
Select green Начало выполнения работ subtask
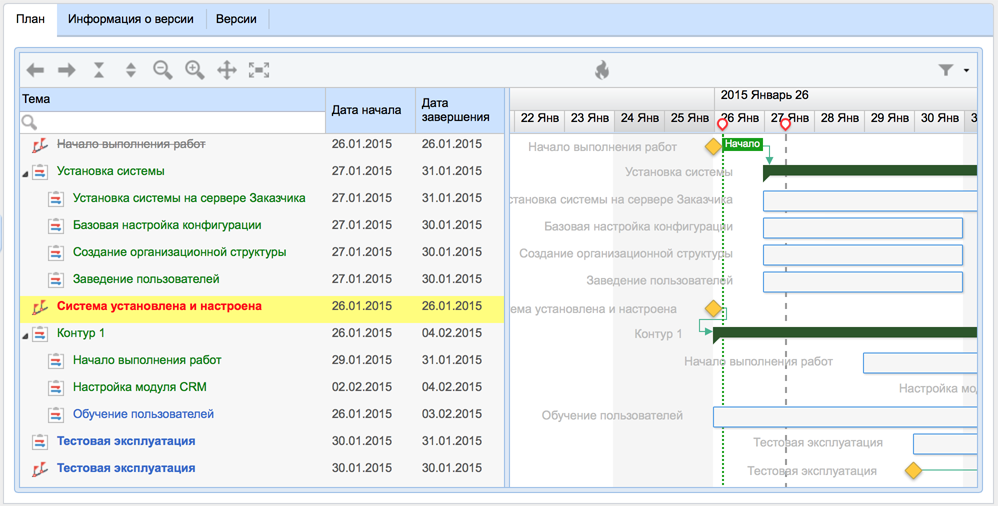coord(147,360)
